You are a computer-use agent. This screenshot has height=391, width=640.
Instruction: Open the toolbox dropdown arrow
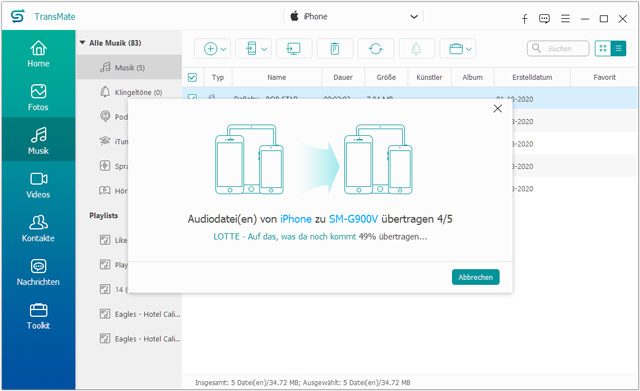tap(469, 49)
